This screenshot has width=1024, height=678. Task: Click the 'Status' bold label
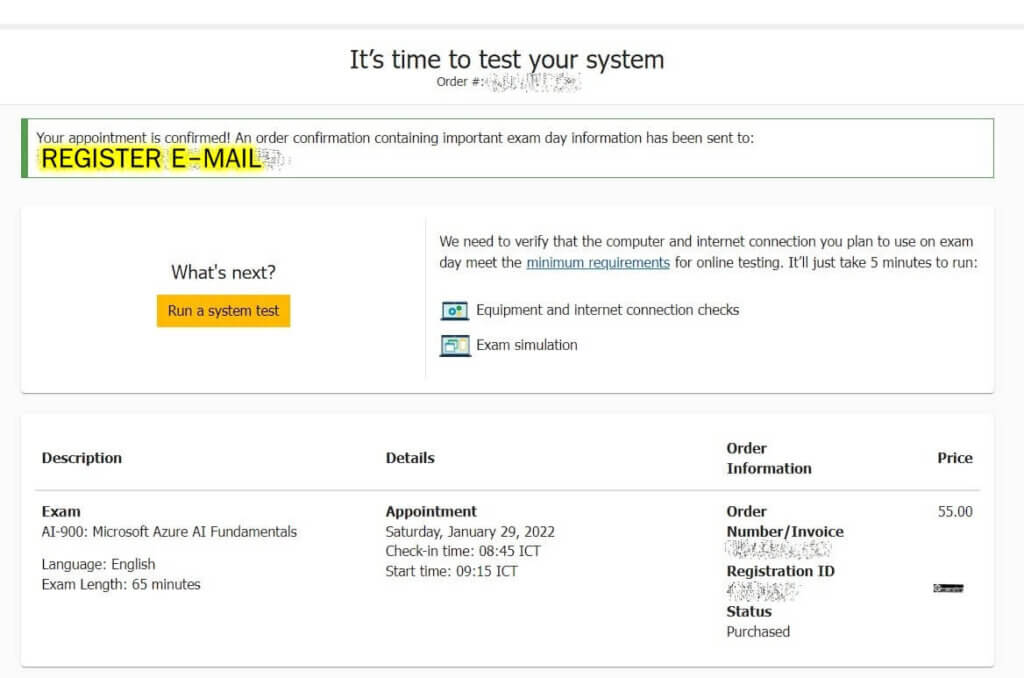click(749, 611)
